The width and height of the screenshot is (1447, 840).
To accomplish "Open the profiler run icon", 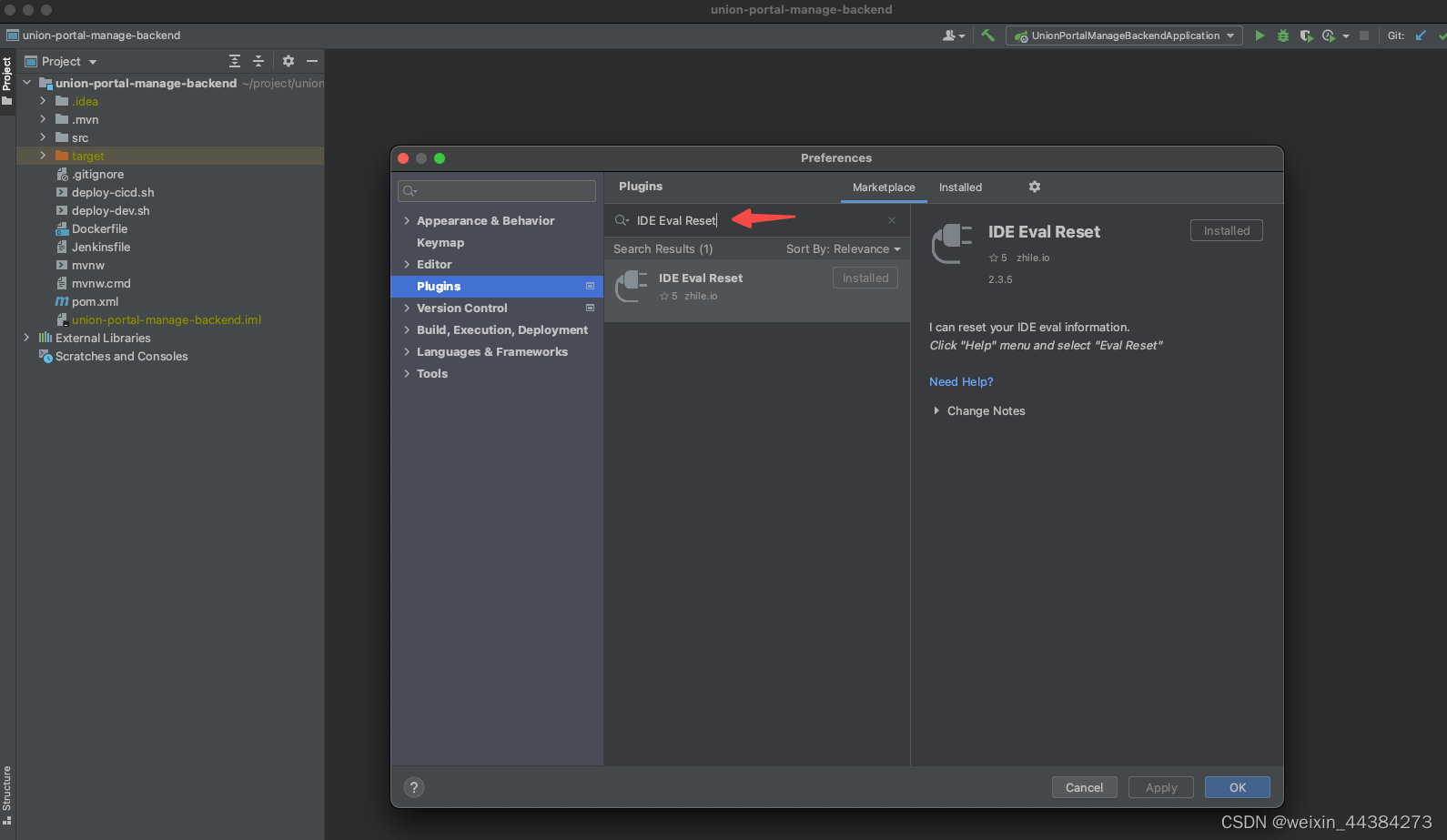I will pyautogui.click(x=1329, y=35).
